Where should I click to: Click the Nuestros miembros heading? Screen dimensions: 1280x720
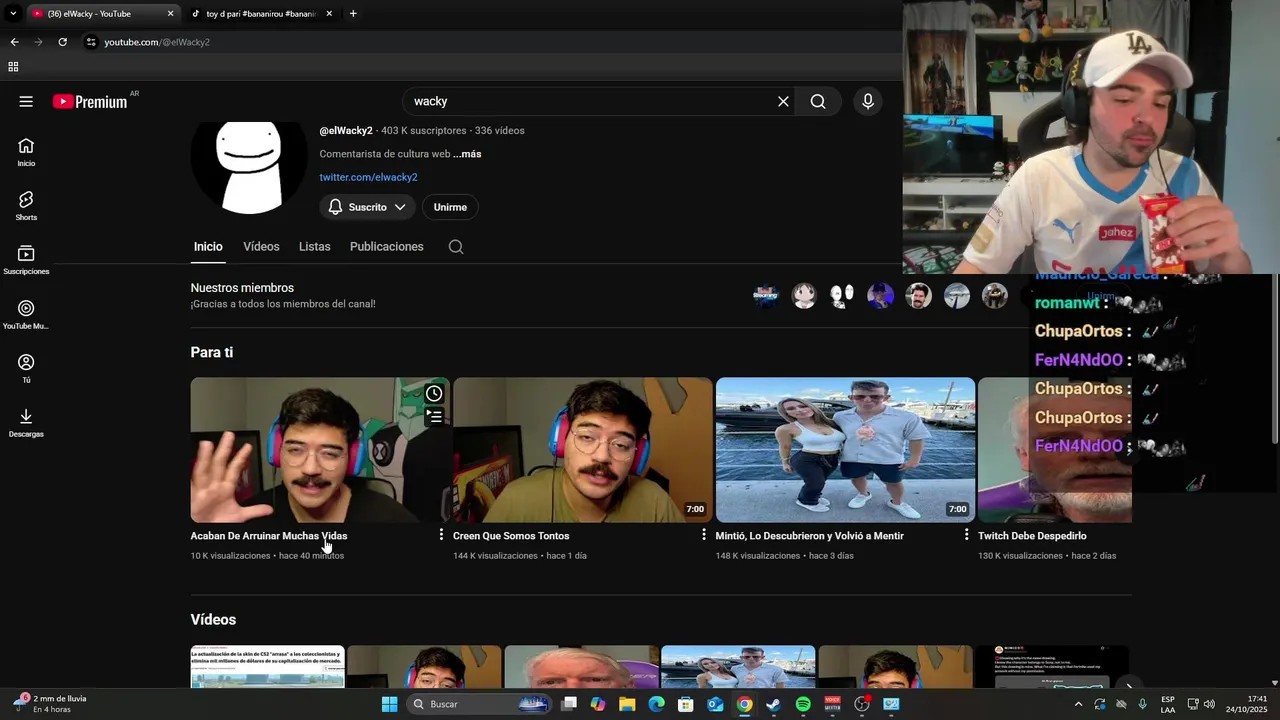click(242, 288)
